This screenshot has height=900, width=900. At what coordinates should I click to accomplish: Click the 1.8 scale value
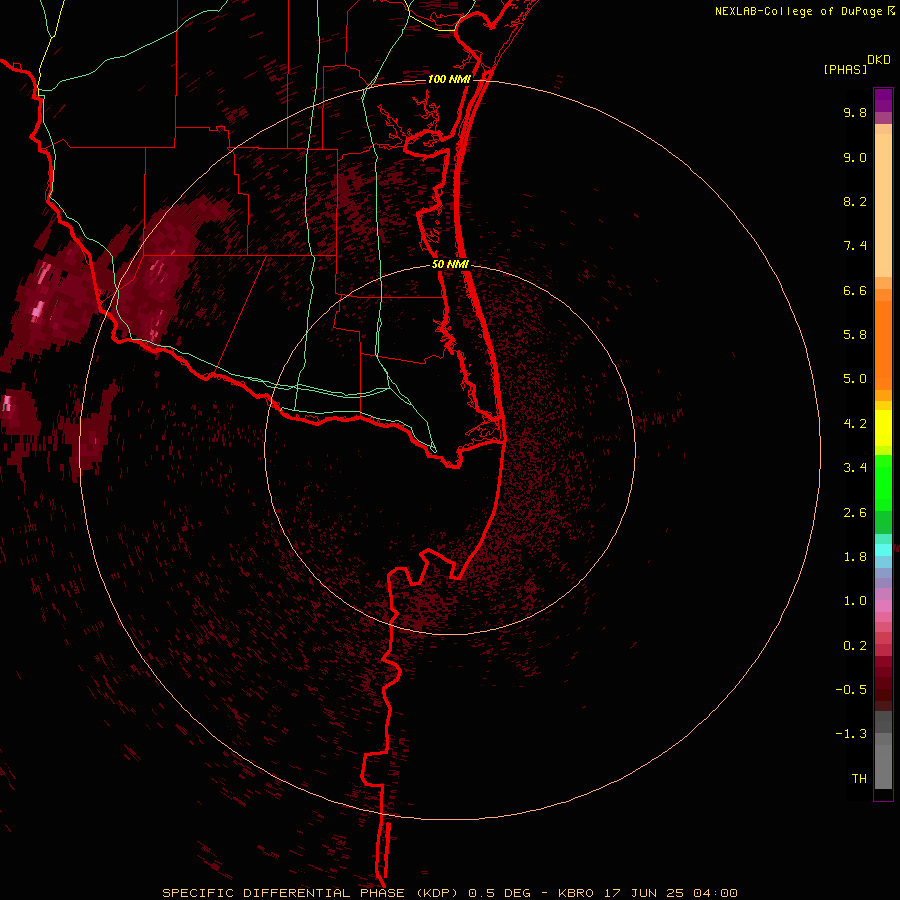coord(855,556)
